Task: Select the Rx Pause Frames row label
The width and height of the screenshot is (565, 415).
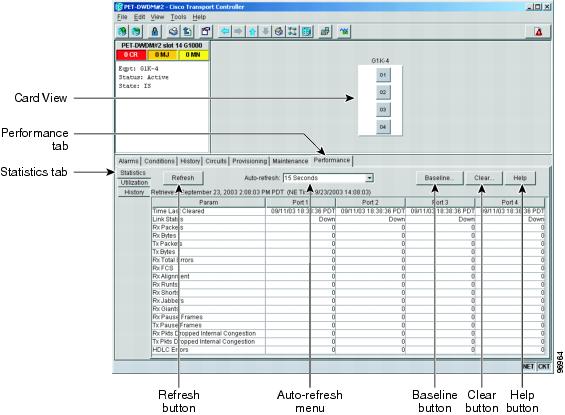Action: click(x=178, y=317)
